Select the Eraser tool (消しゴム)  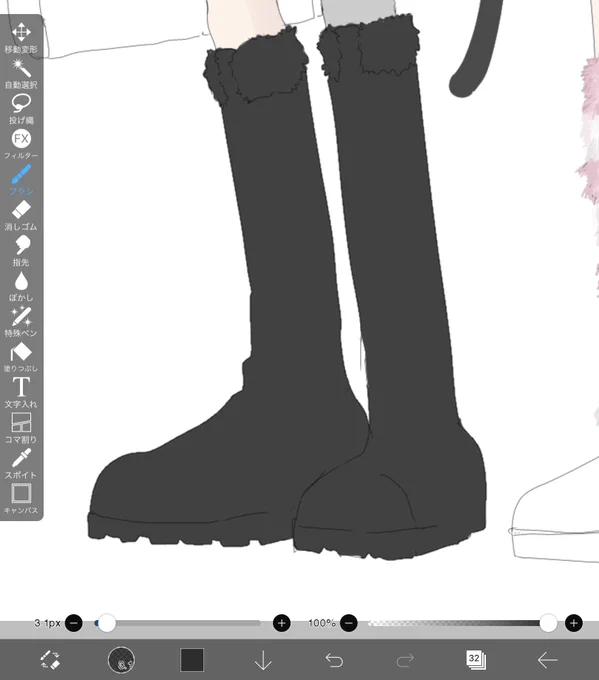point(21,215)
